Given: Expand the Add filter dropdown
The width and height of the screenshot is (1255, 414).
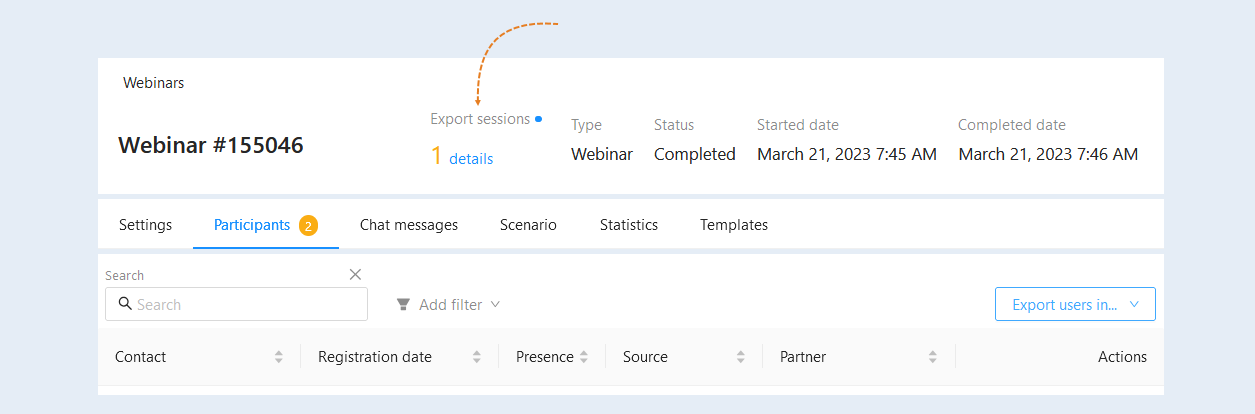Looking at the screenshot, I should [x=448, y=305].
